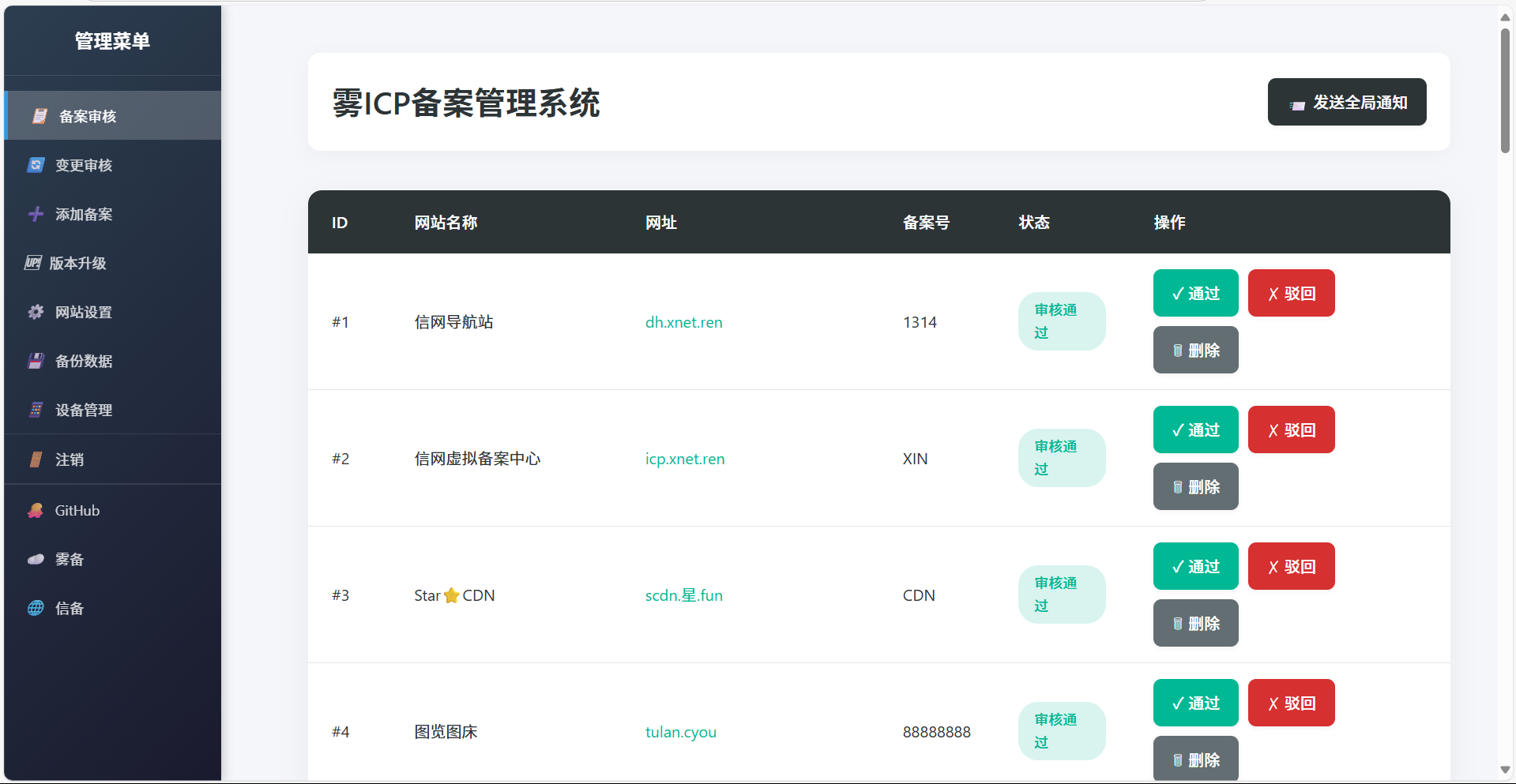The image size is (1516, 784).
Task: Open the dh.xnet.ren link
Action: pyautogui.click(x=683, y=322)
